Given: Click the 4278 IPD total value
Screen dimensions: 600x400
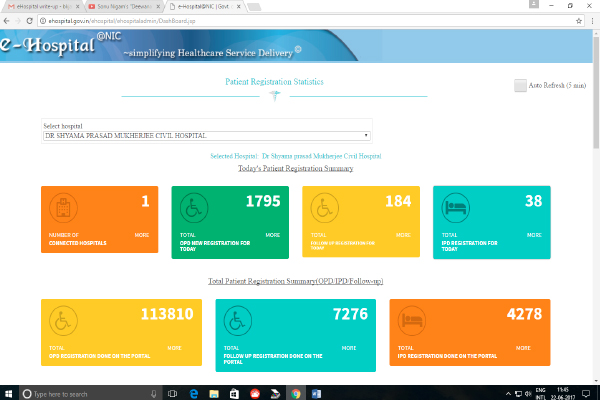Looking at the screenshot, I should 524,314.
